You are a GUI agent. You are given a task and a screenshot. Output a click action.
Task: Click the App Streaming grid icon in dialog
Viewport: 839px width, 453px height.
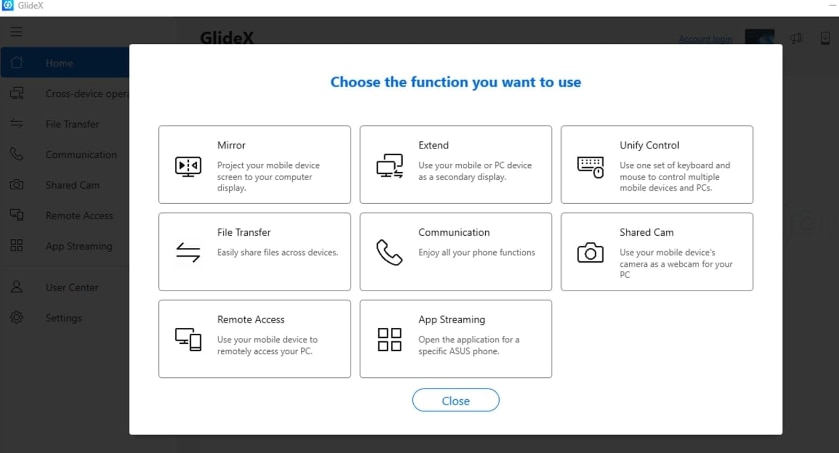[389, 340]
